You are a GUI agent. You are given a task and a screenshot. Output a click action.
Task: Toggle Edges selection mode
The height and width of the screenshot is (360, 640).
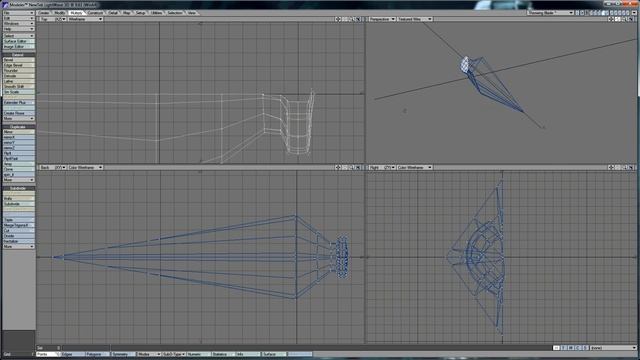[x=73, y=354]
